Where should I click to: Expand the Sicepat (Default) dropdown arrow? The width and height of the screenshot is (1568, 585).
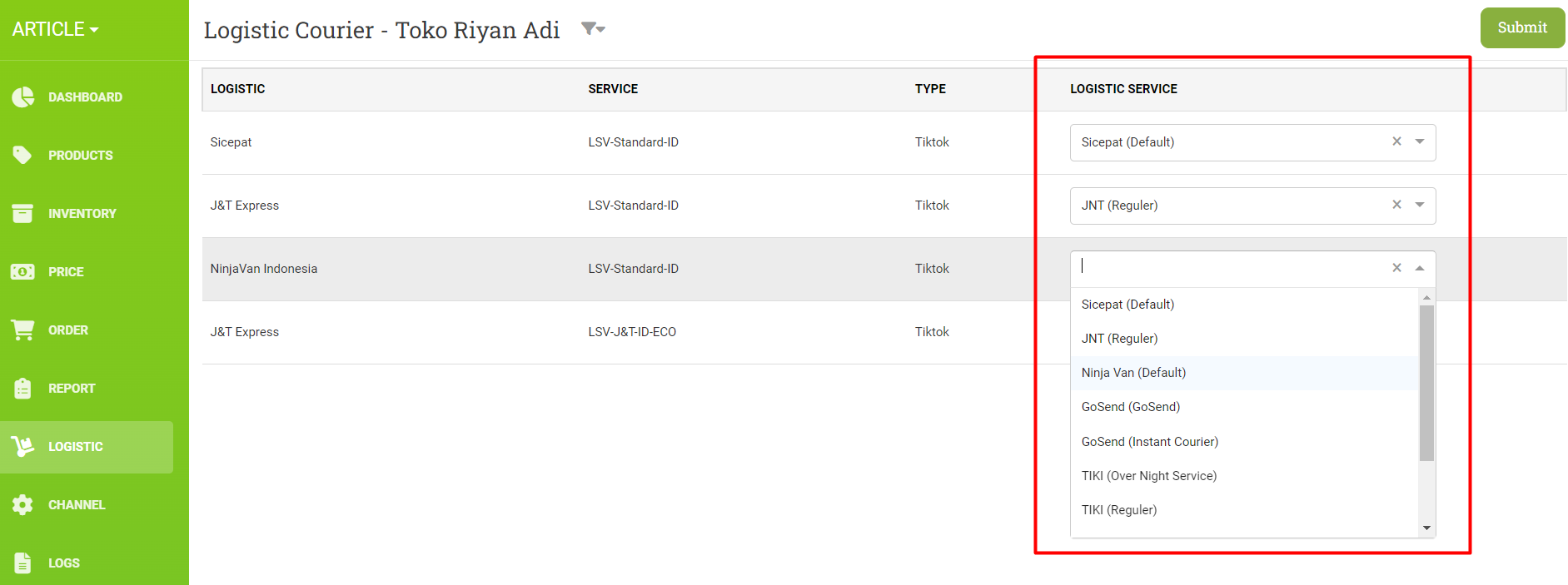1420,141
